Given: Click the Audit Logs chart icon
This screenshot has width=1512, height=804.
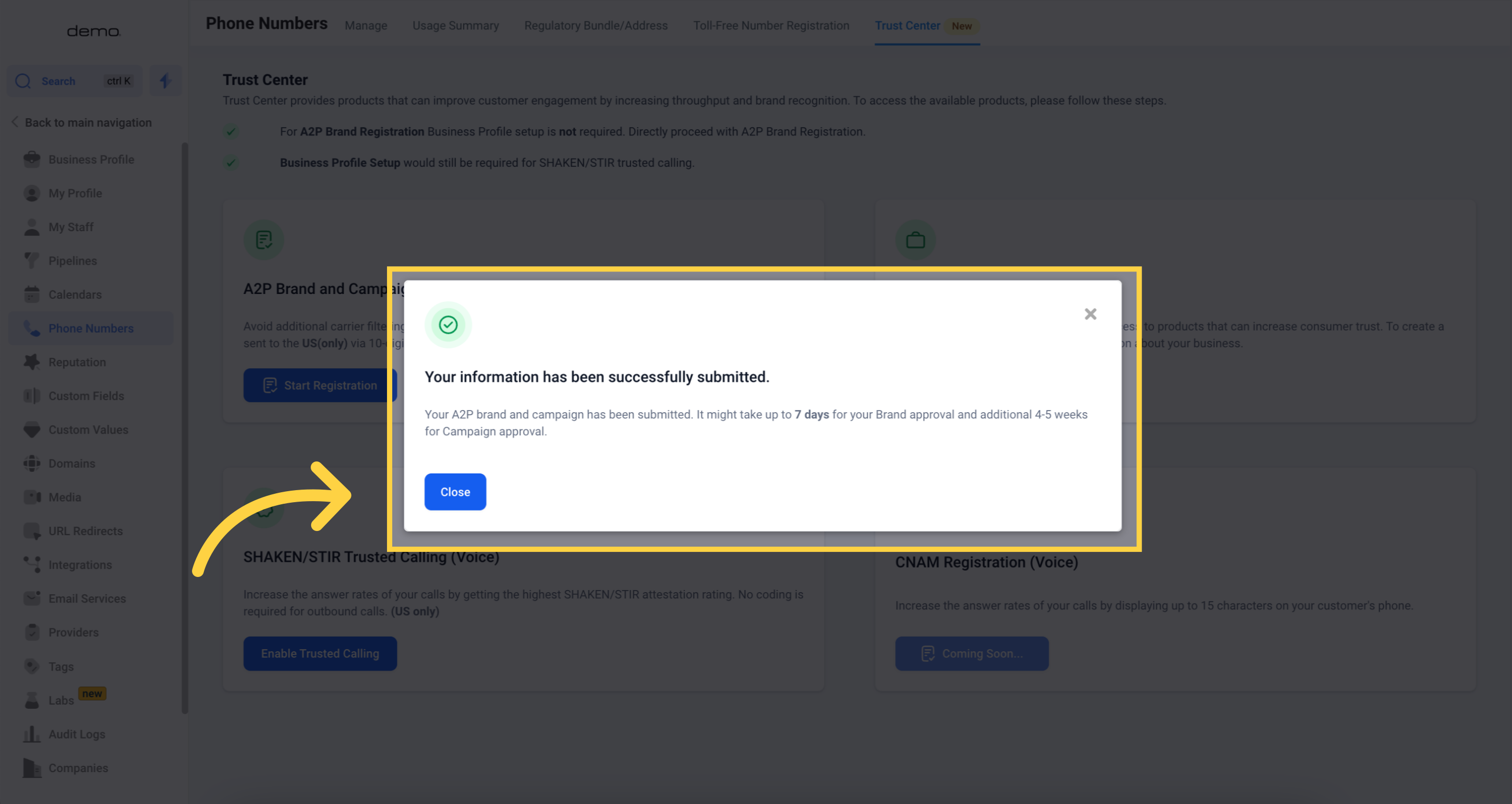Looking at the screenshot, I should point(32,734).
